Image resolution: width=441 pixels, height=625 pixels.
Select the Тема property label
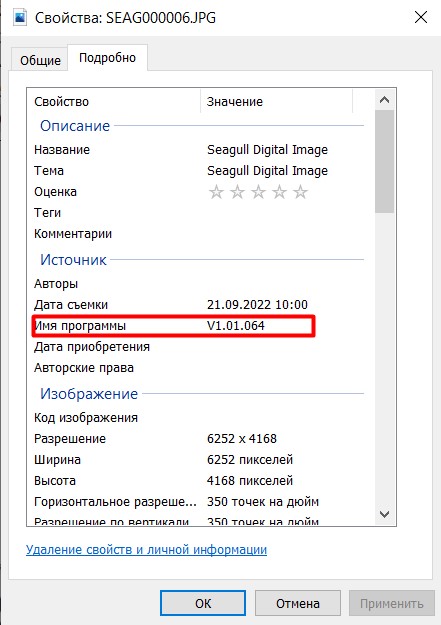(x=49, y=171)
